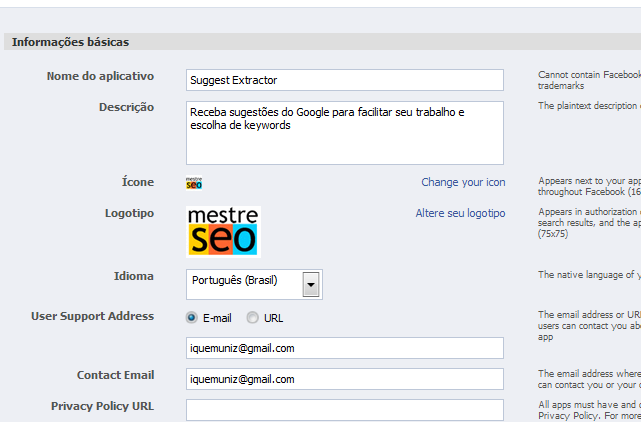Screen dimensions: 641x422
Task: Click the Informações básicas section header
Action: (x=70, y=42)
